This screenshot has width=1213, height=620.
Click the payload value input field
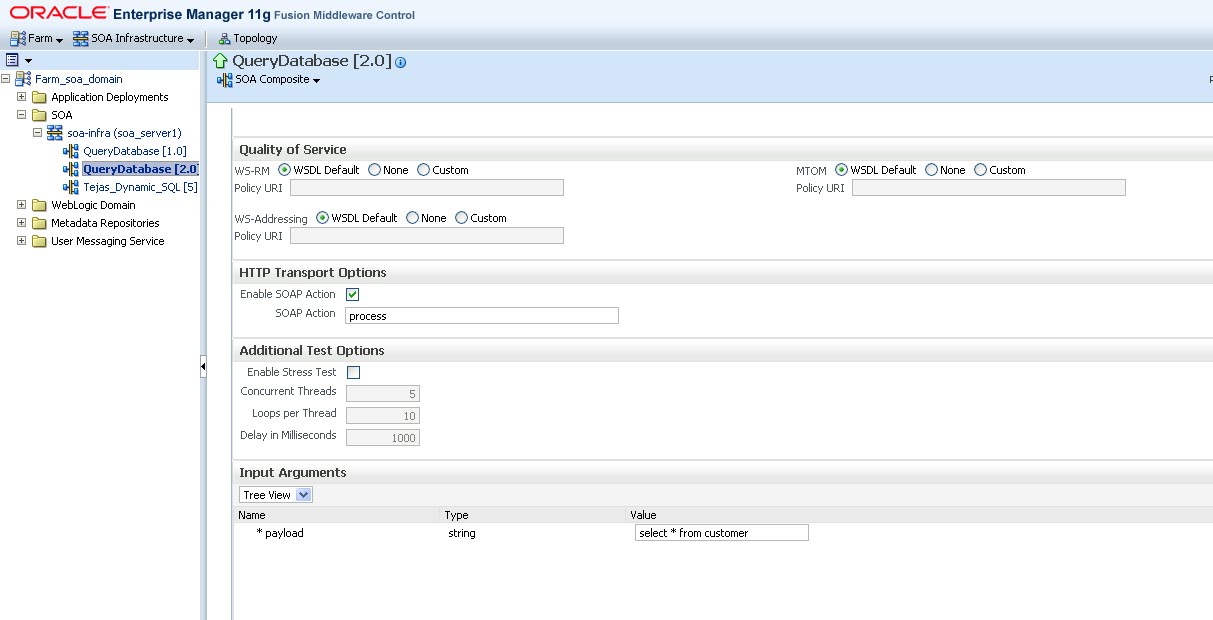[722, 533]
